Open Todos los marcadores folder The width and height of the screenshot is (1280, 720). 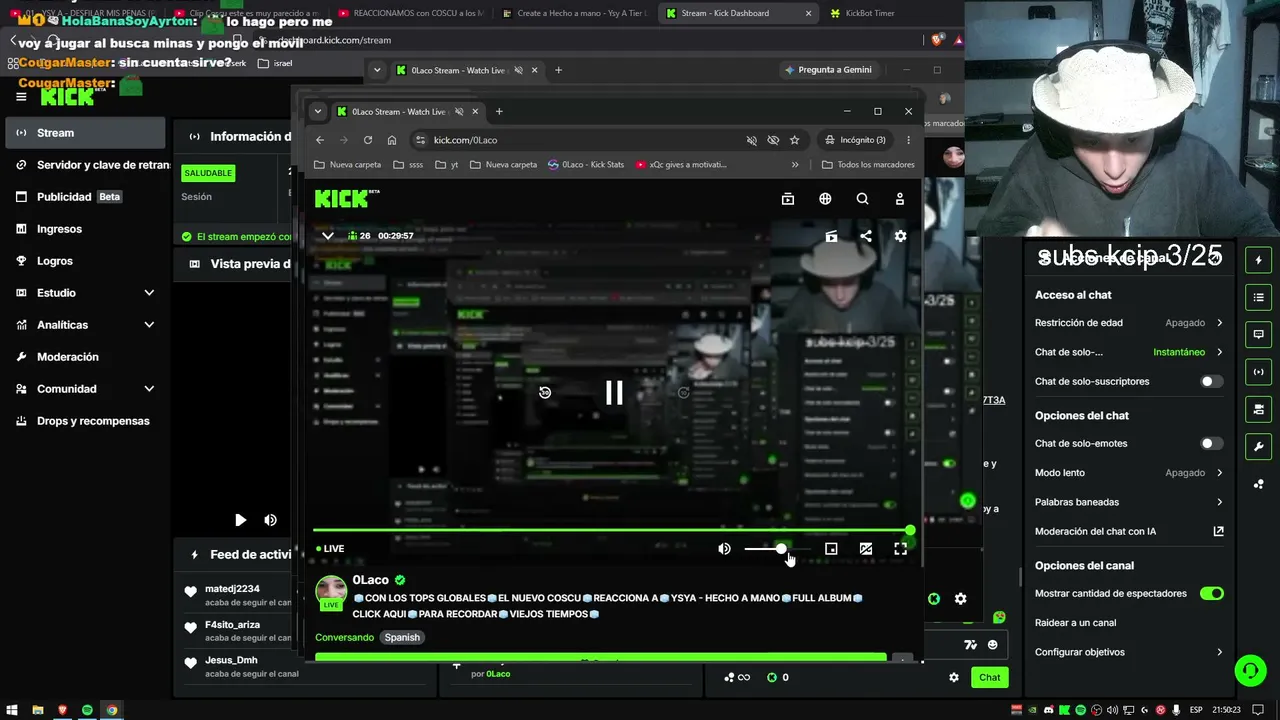pyautogui.click(x=868, y=165)
